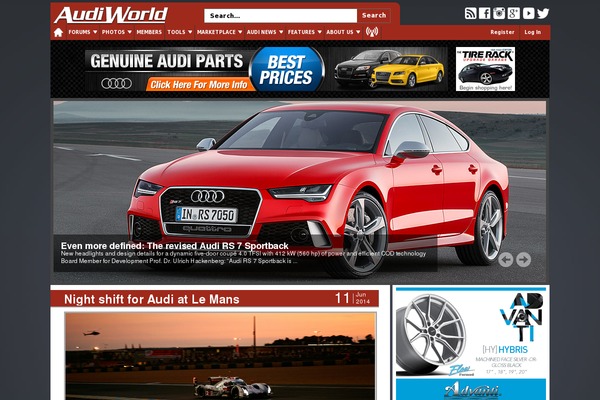Expand the About Us dropdown arrow
The image size is (600, 400).
pyautogui.click(x=358, y=32)
